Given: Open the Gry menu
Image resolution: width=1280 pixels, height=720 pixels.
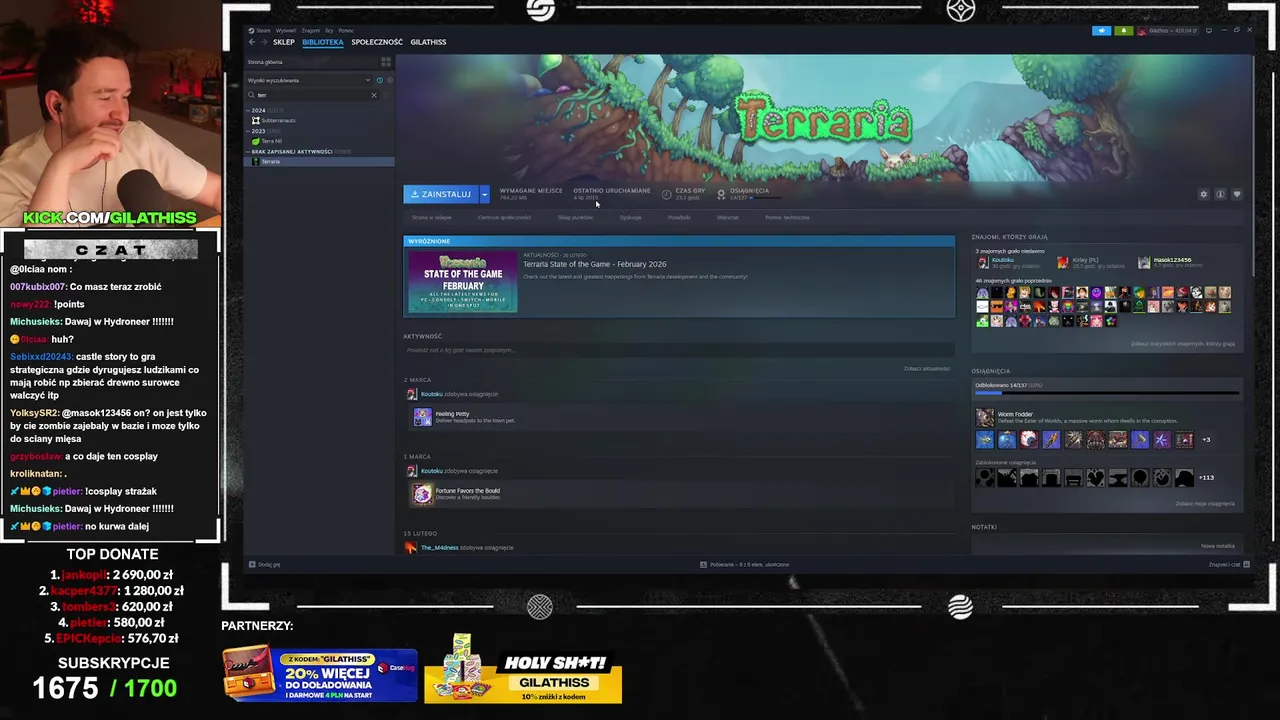Looking at the screenshot, I should pyautogui.click(x=329, y=31).
